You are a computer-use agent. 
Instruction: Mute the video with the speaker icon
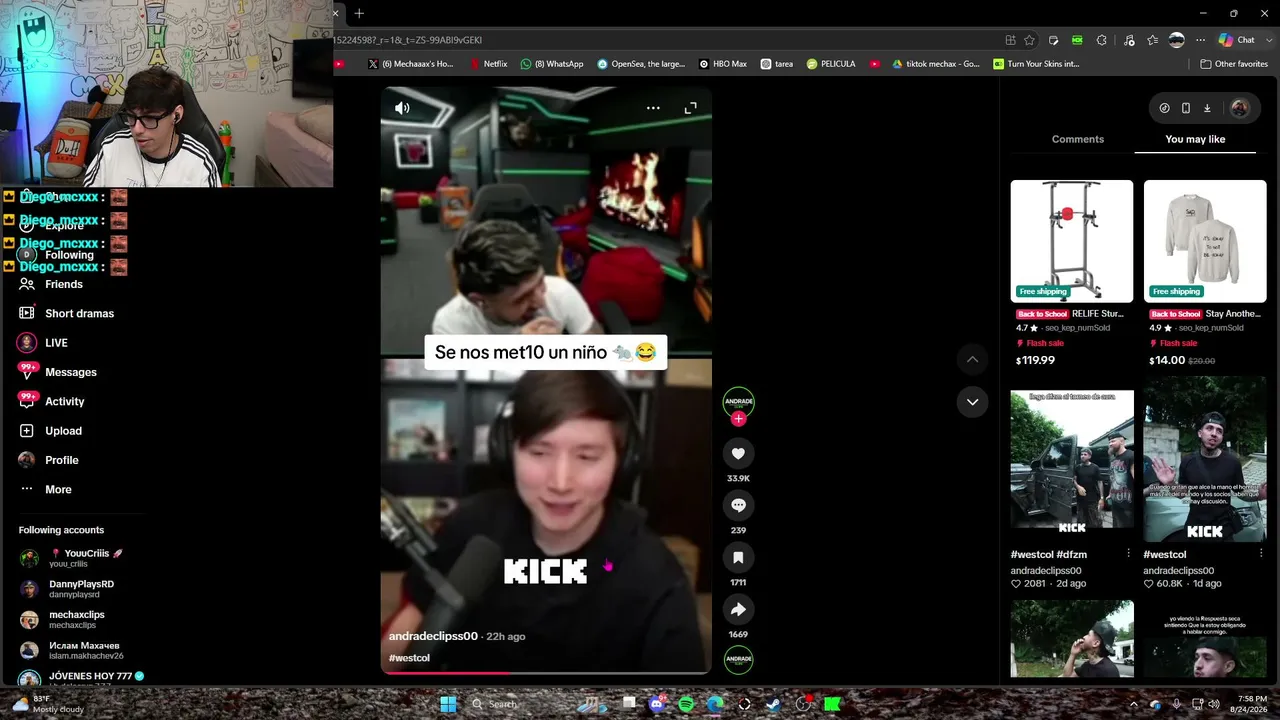click(402, 108)
